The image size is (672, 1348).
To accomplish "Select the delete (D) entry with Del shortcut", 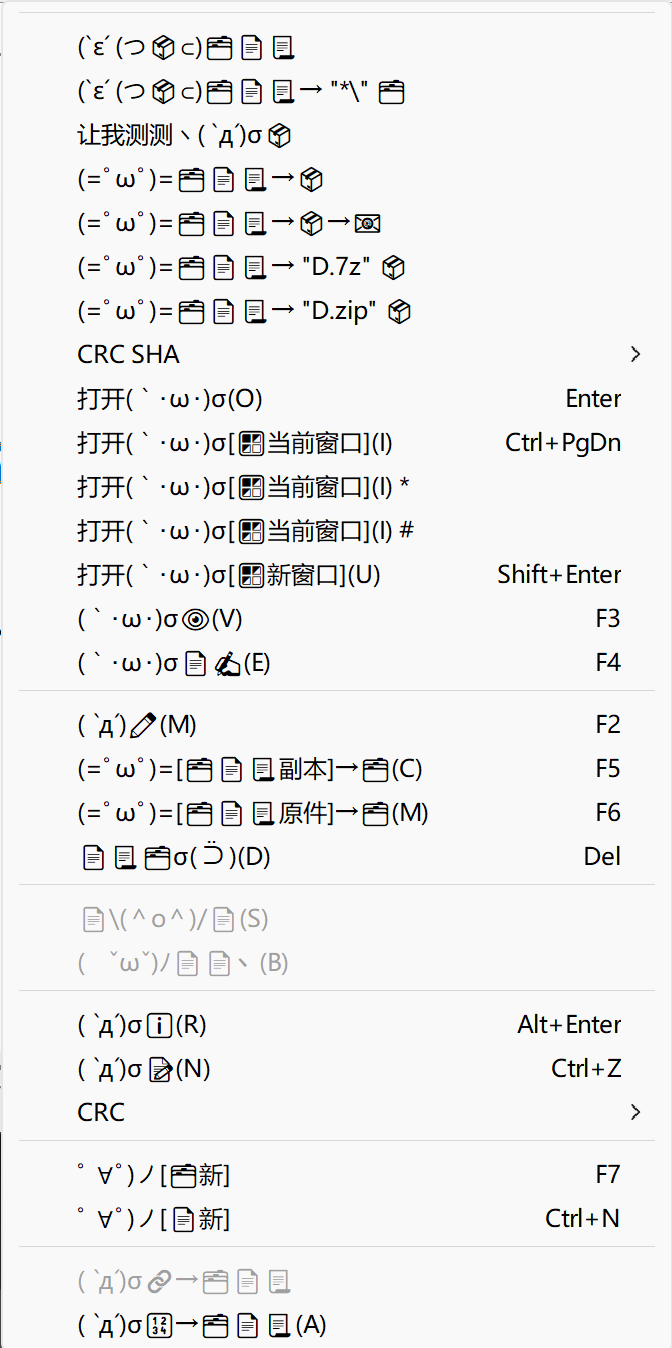I will pyautogui.click(x=175, y=857).
